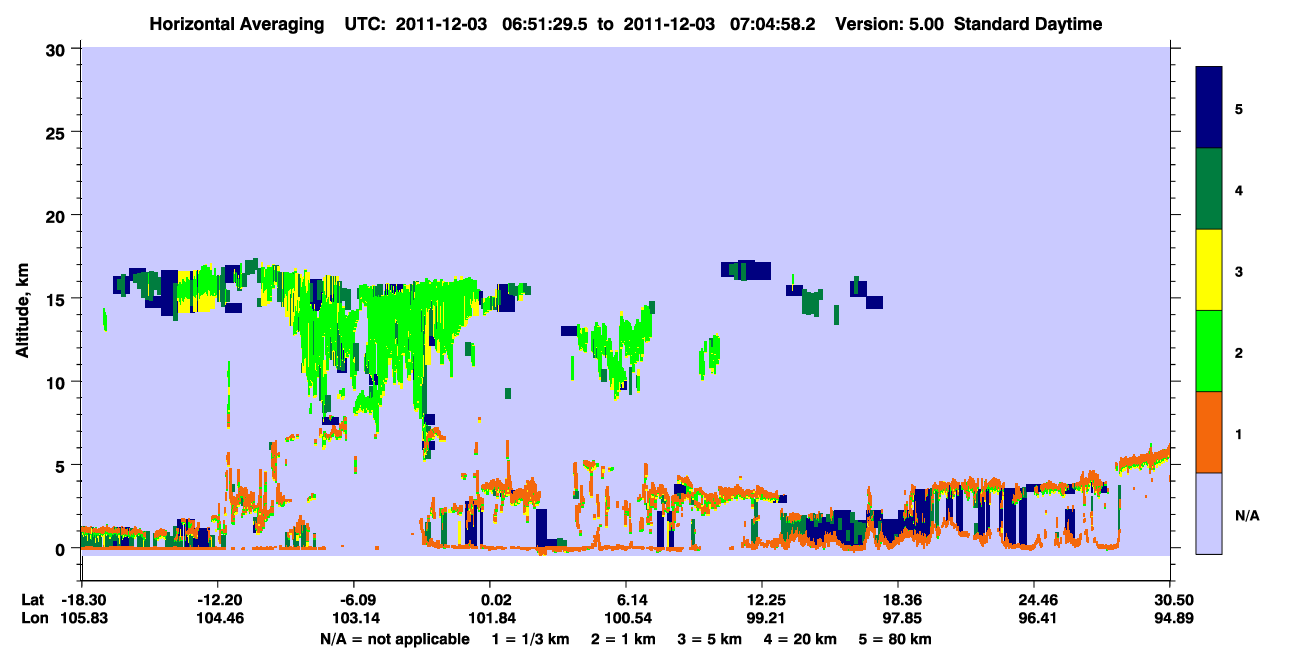Click latitude value 18.36
Screen dimensions: 1300x667
898,600
